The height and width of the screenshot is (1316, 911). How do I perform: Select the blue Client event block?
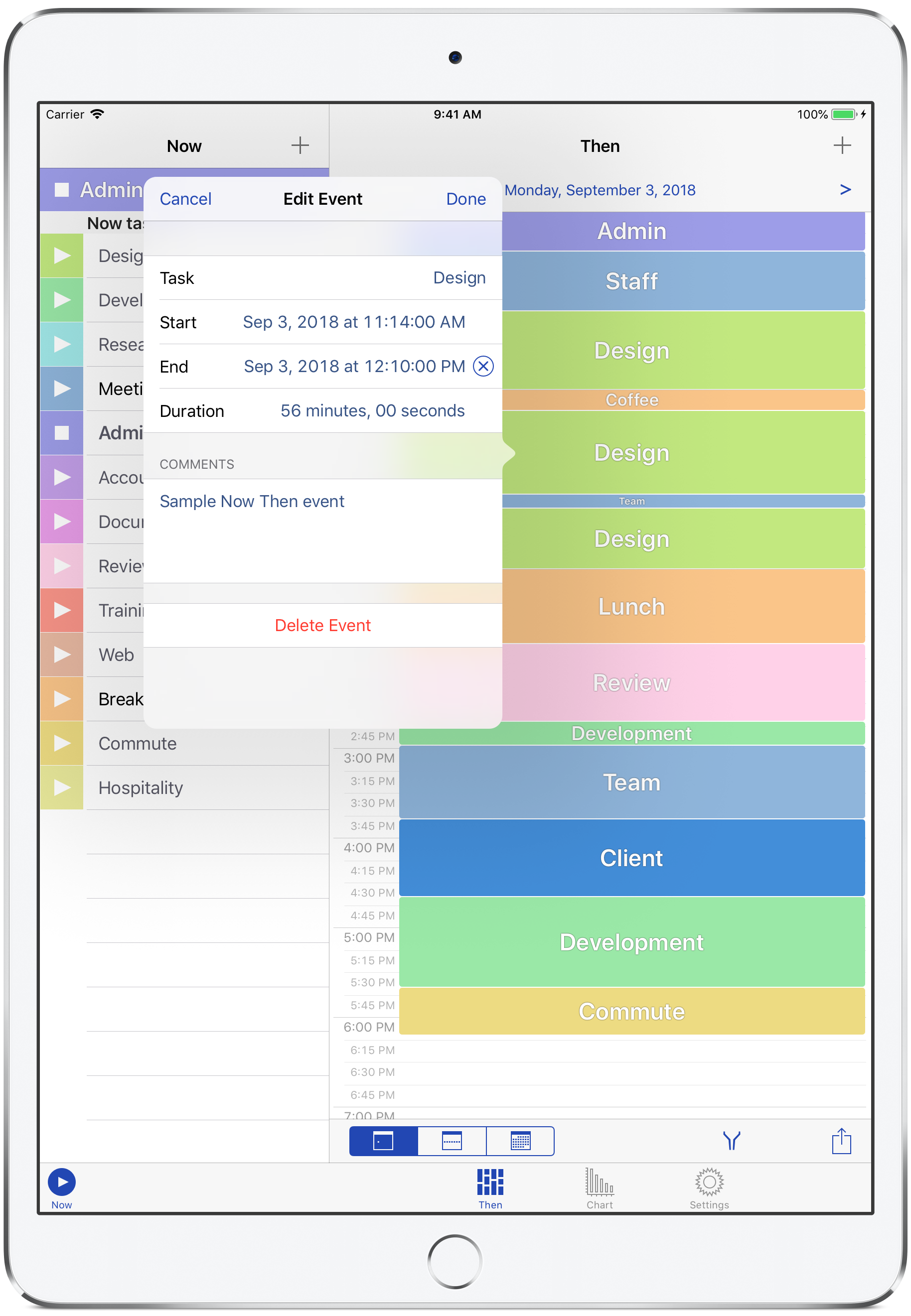tap(631, 858)
